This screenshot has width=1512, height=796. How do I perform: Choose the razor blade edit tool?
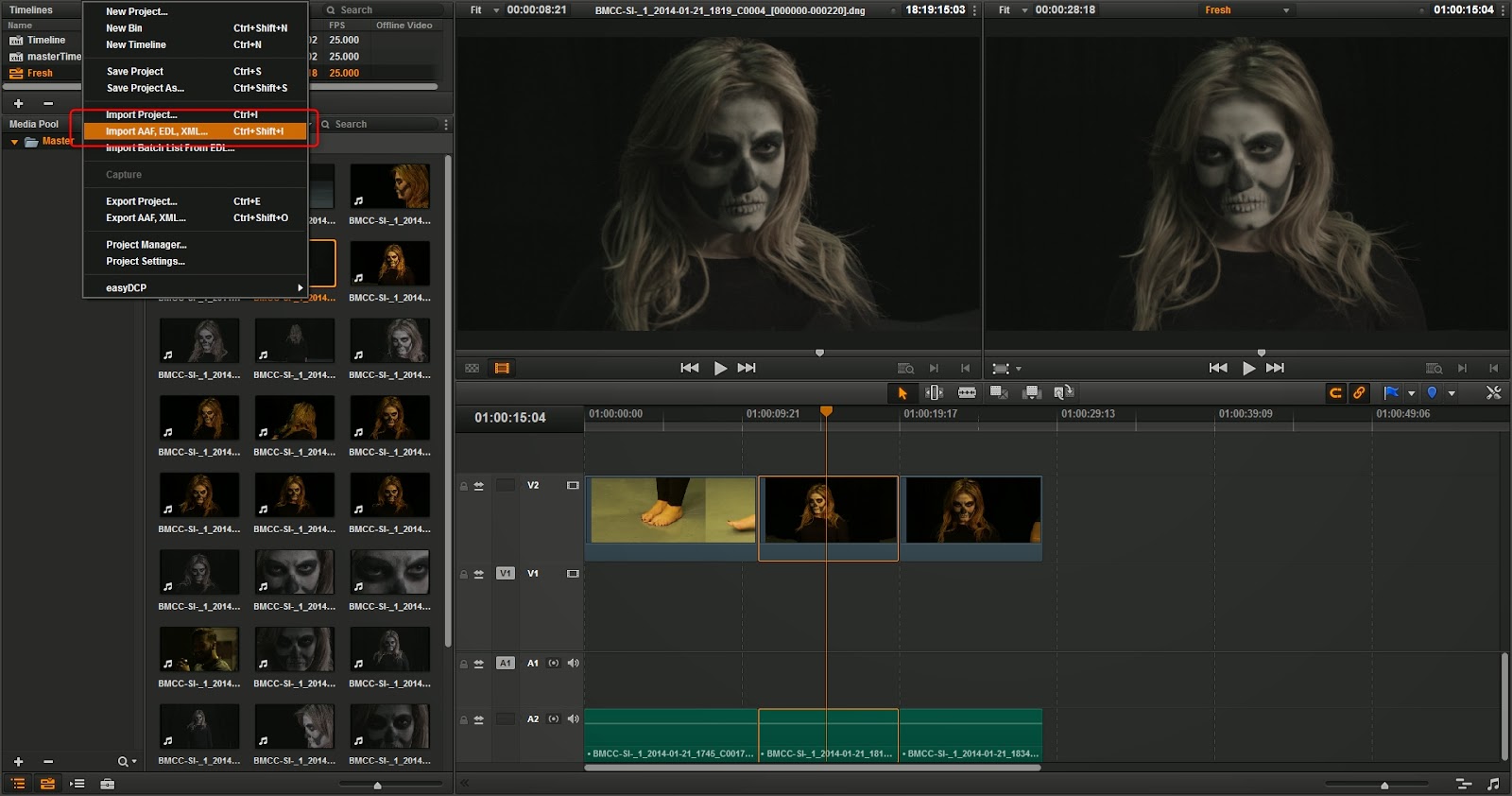[967, 392]
